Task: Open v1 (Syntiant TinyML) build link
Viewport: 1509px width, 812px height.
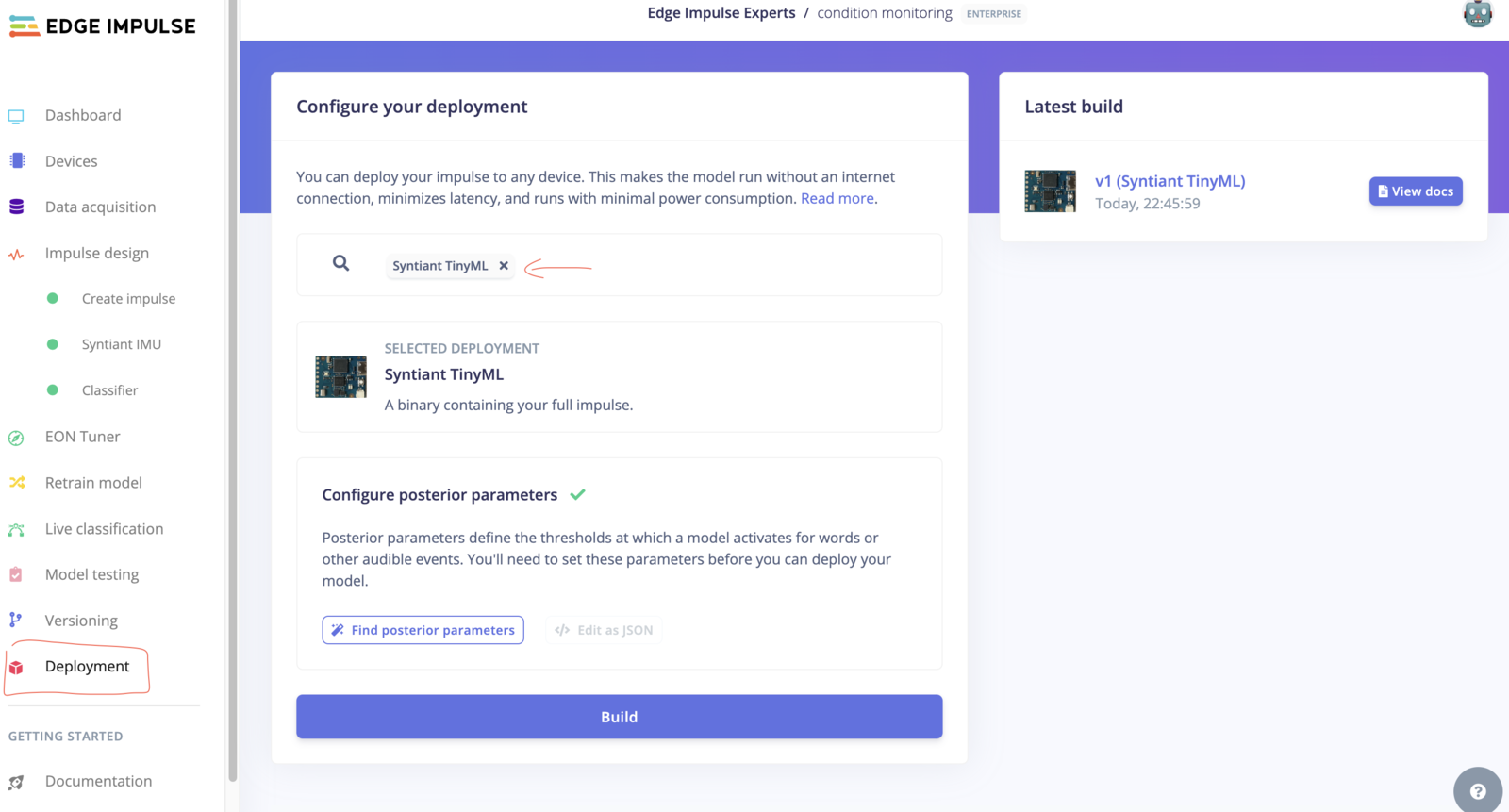Action: pos(1169,181)
